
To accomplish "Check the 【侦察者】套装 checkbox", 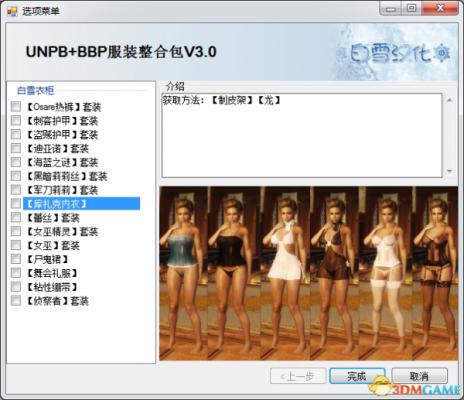I will click(16, 300).
